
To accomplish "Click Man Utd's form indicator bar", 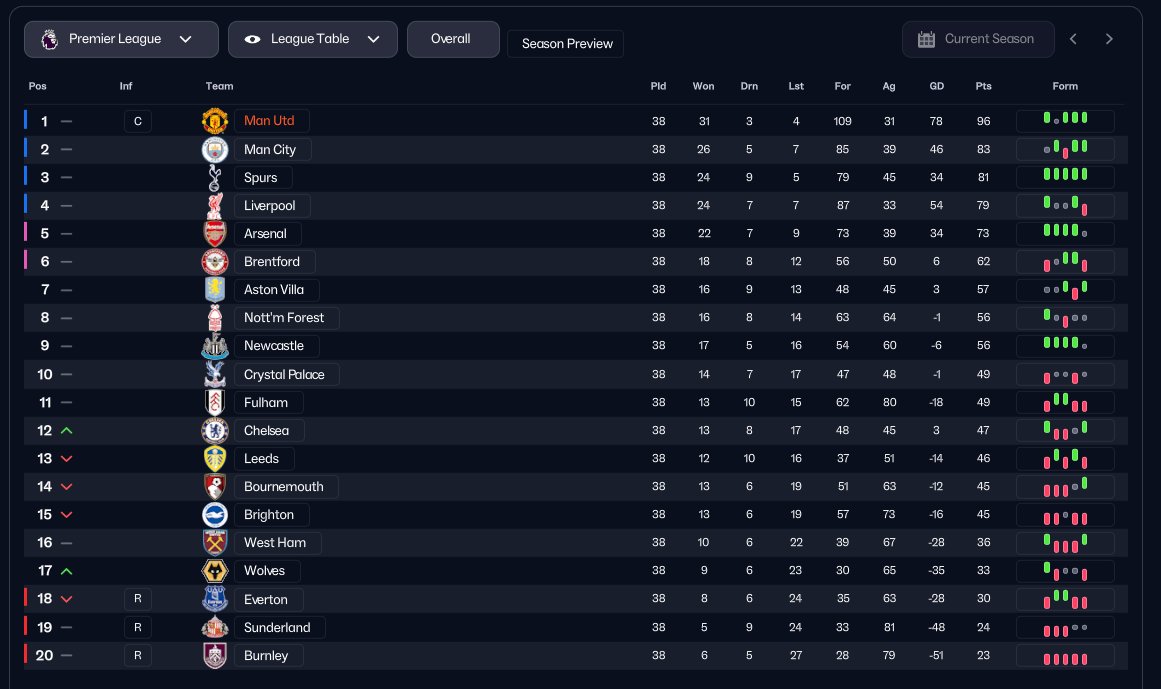I will pos(1065,121).
